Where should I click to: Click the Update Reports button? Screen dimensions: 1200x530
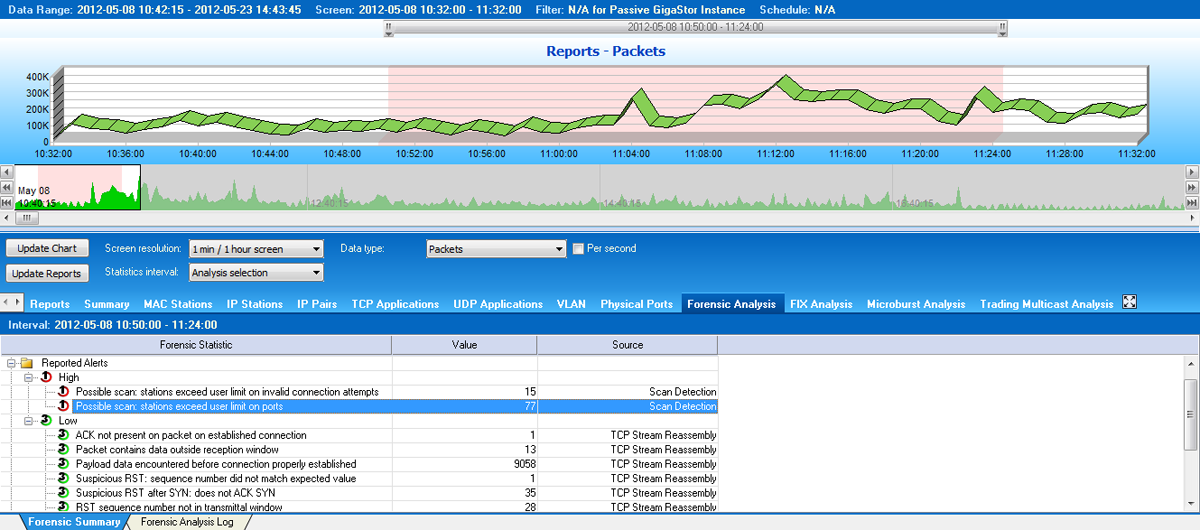48,273
